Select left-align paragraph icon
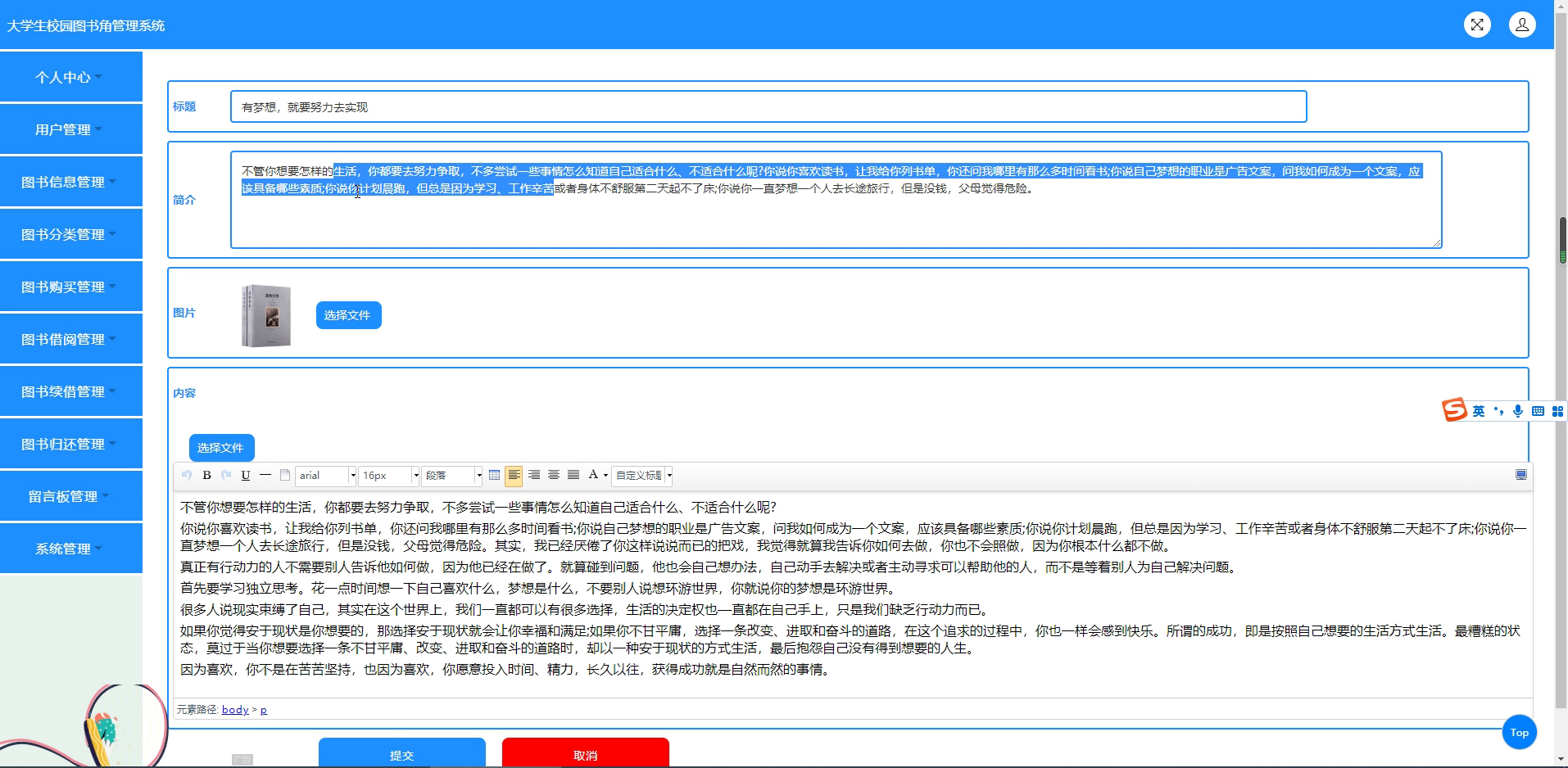 point(514,475)
